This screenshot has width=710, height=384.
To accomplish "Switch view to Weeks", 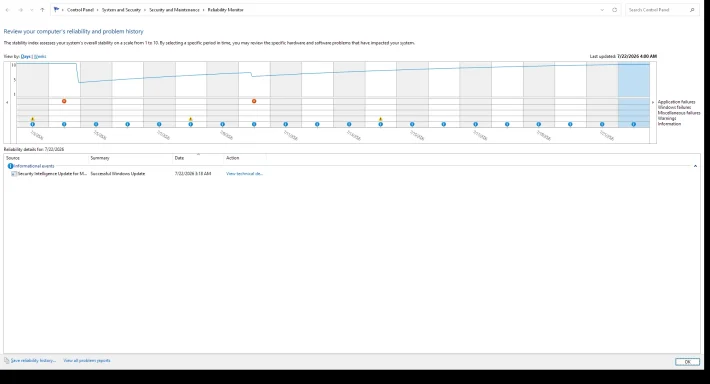I will click(x=40, y=57).
